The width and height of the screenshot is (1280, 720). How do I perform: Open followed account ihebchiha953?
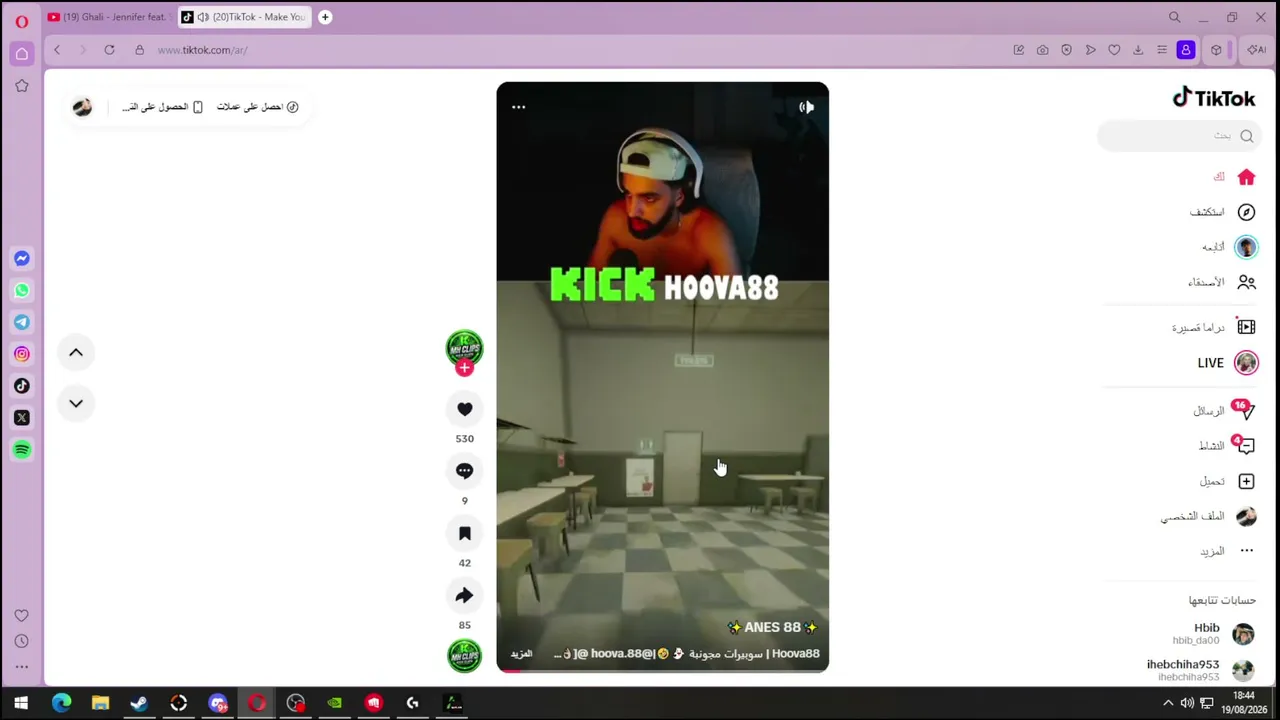pos(1200,670)
